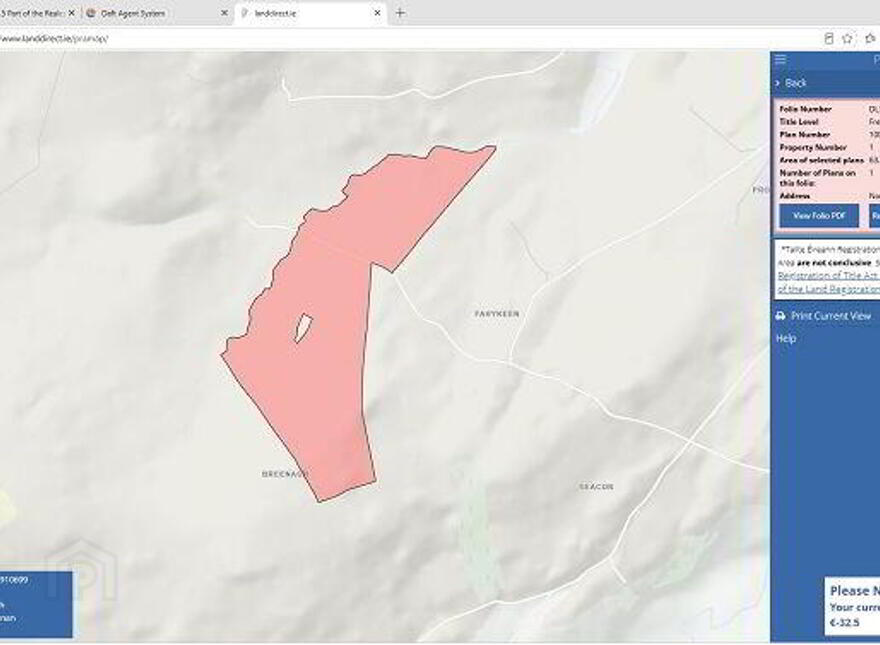880x645 pixels.
Task: Bookmark this page with the star icon
Action: [x=847, y=39]
